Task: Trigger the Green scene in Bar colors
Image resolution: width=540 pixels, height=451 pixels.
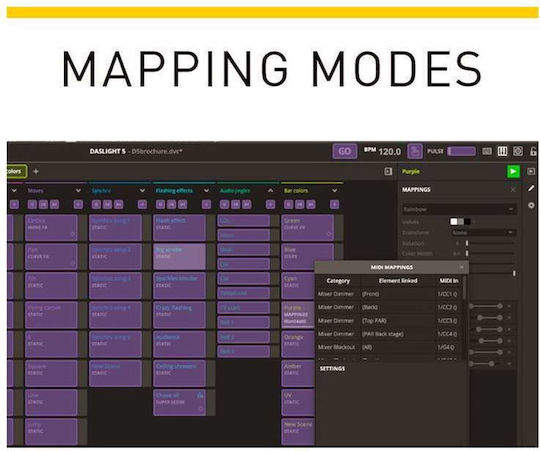Action: 307,228
